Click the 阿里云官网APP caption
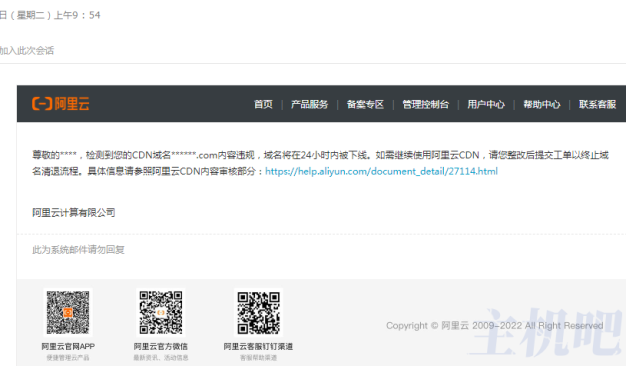Screen dimensions: 626x366 68,346
